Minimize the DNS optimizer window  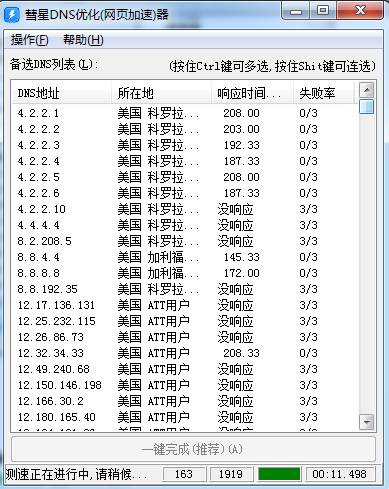coord(296,12)
